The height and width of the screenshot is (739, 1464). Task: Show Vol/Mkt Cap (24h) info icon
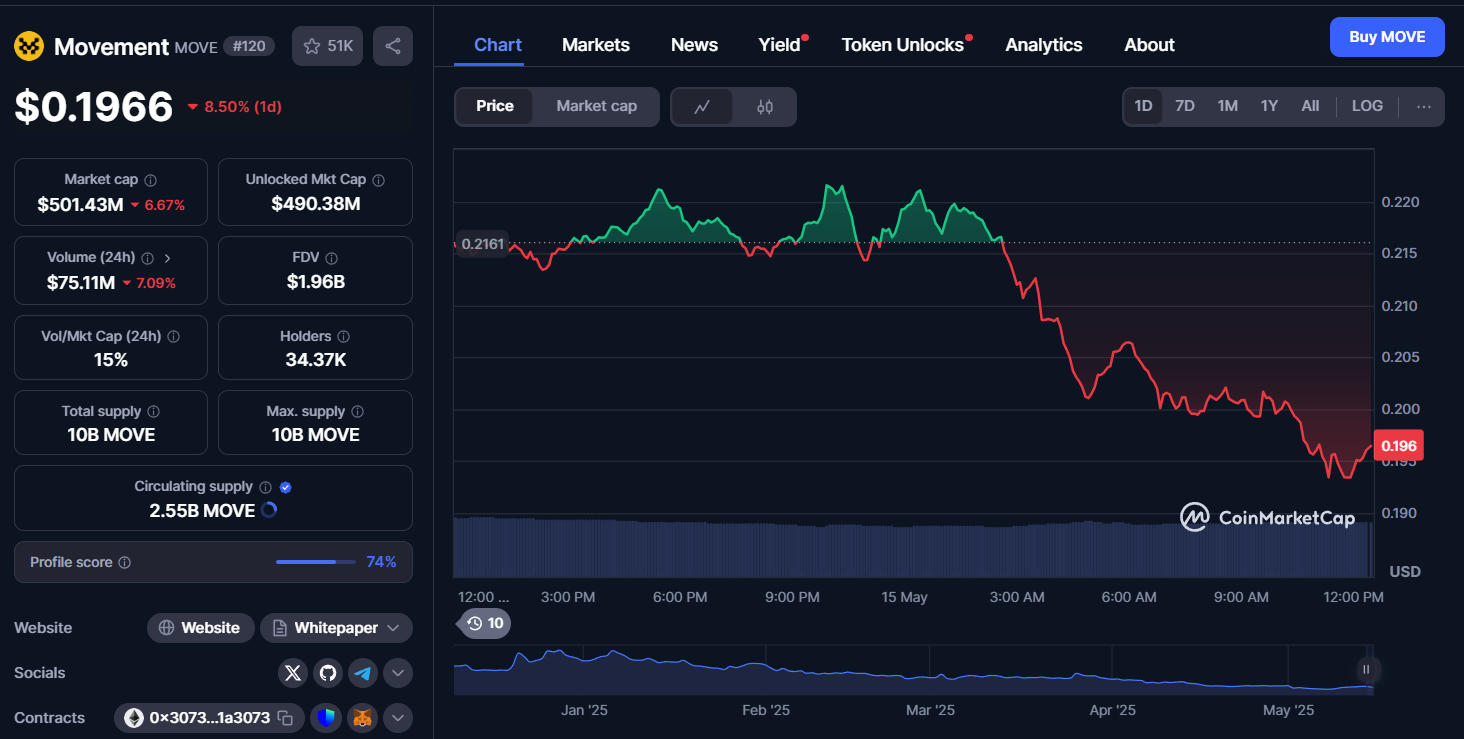coord(174,337)
